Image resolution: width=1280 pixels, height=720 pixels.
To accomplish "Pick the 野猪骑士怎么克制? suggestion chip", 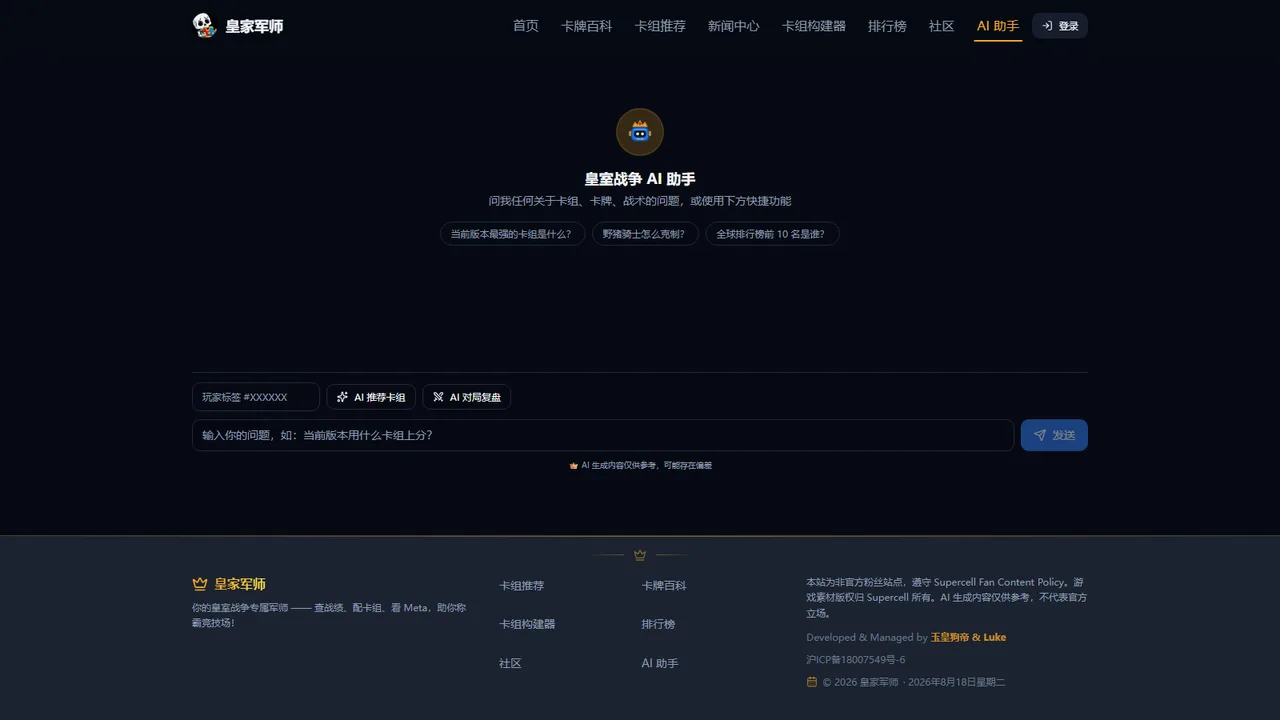I will pos(645,234).
